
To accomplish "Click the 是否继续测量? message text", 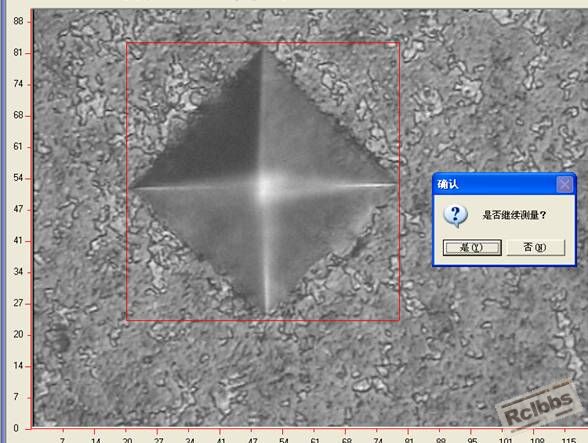I will click(514, 215).
